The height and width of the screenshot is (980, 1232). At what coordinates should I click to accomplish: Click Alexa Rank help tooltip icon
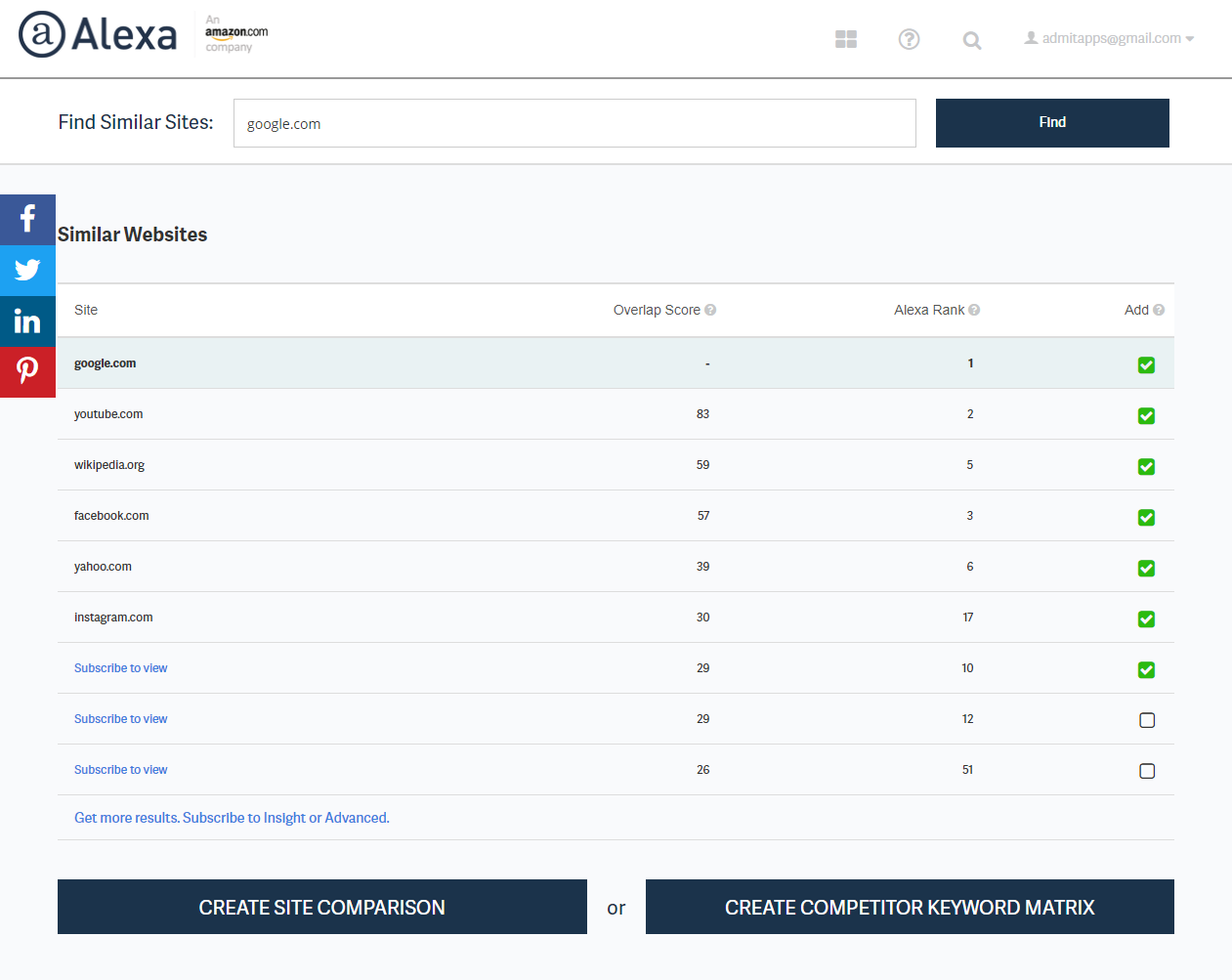[x=974, y=310]
